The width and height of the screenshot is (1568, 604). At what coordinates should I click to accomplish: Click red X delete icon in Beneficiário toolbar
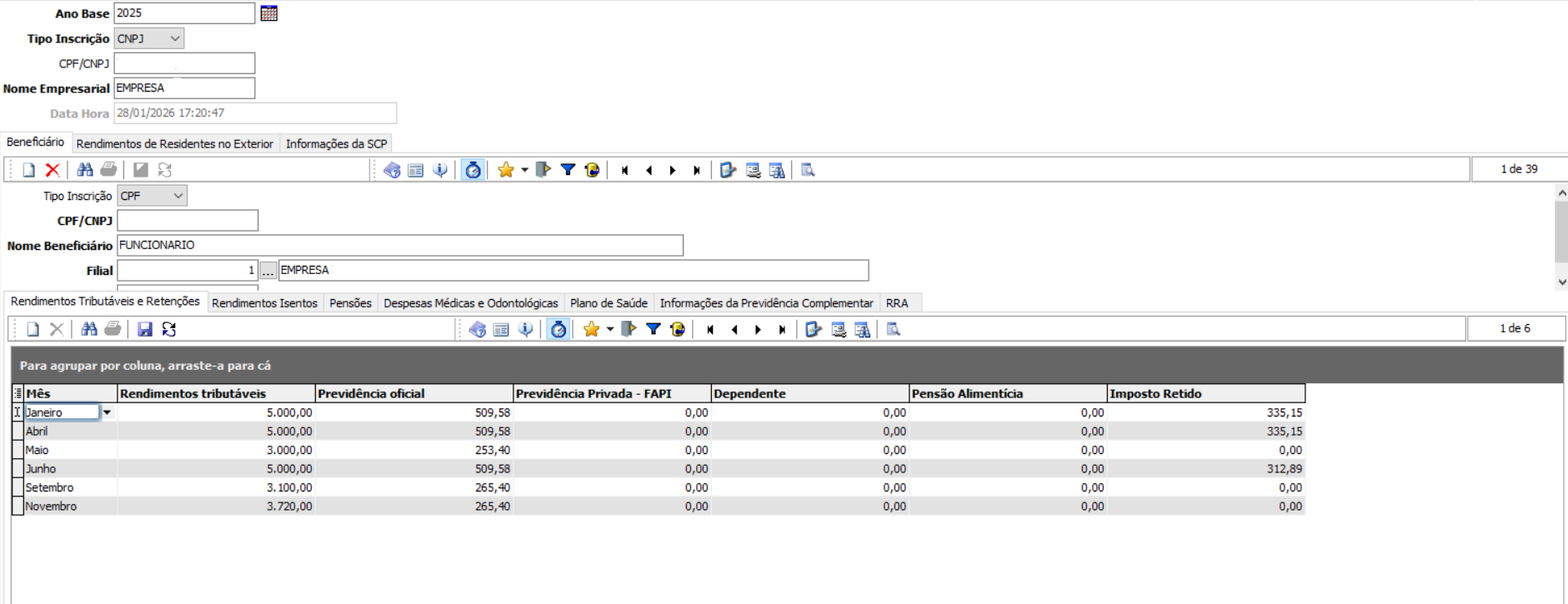tap(53, 170)
